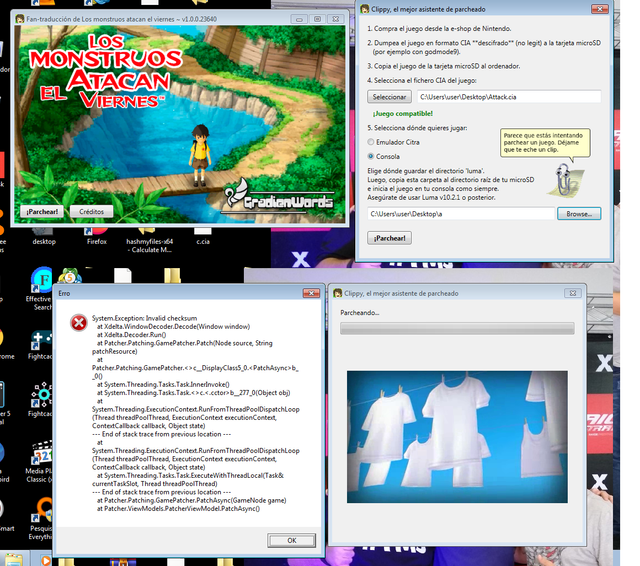Click the 'Parcheando...' status label

(x=360, y=313)
